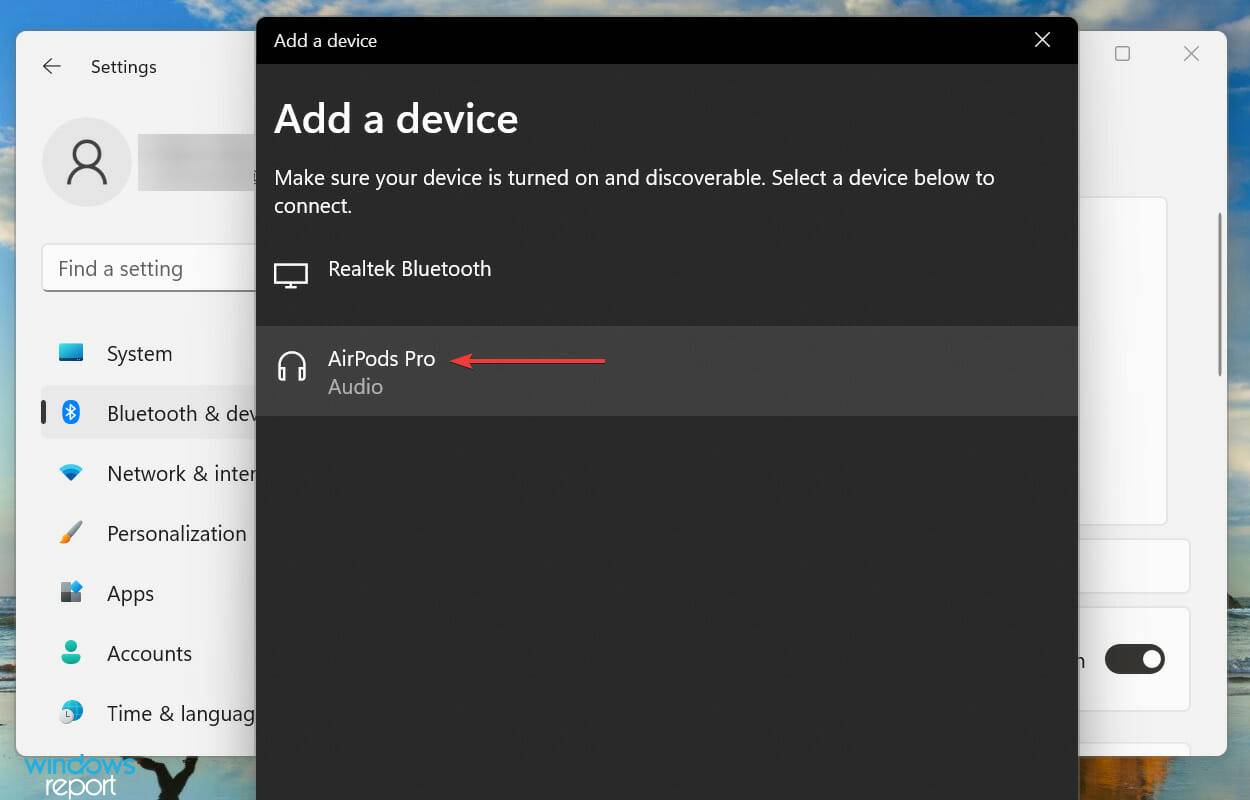Click the Find a setting search box

(148, 269)
